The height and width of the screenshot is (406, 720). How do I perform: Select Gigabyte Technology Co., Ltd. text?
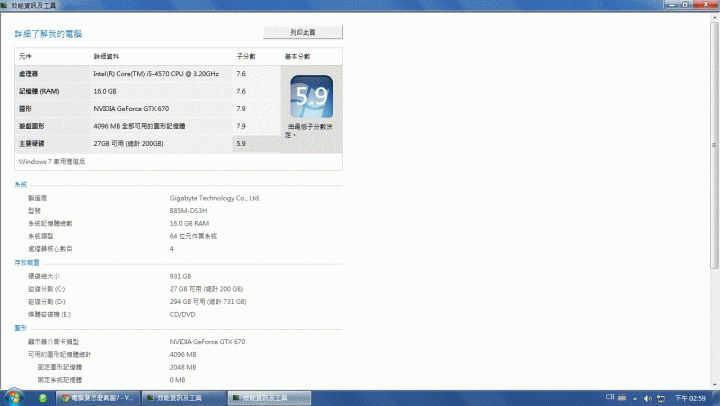215,198
